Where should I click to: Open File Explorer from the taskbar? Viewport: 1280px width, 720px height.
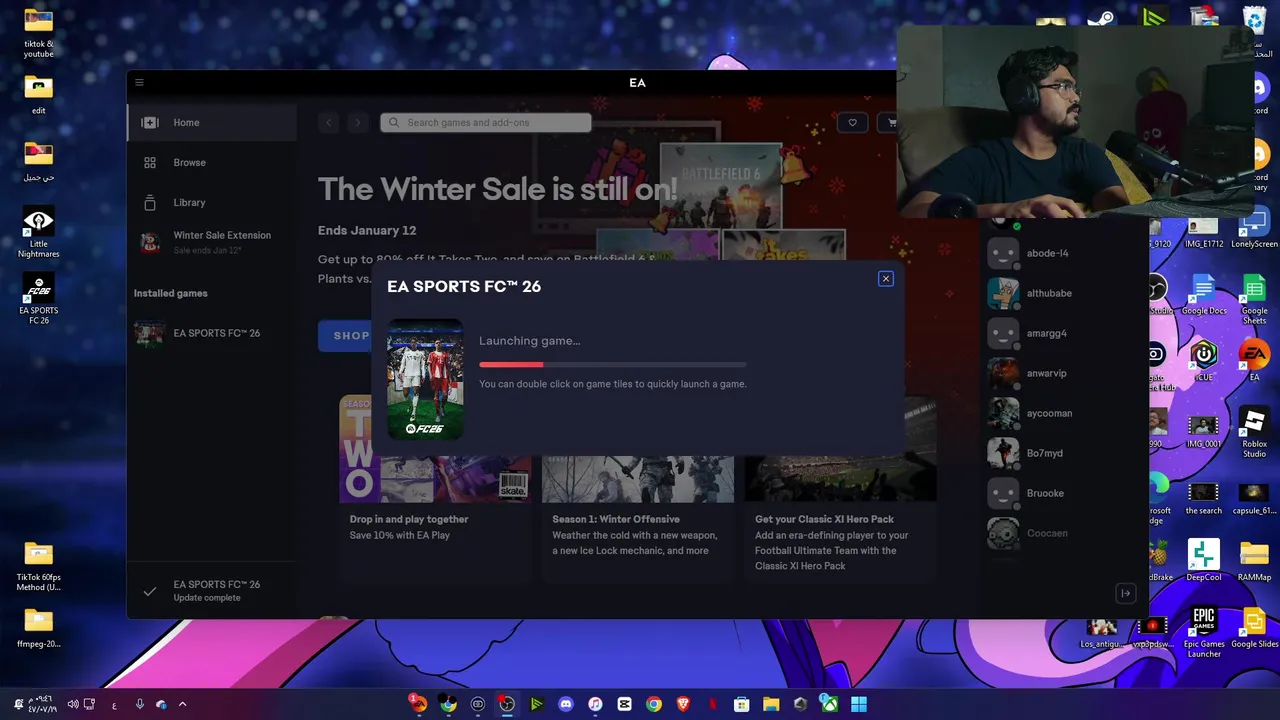771,704
